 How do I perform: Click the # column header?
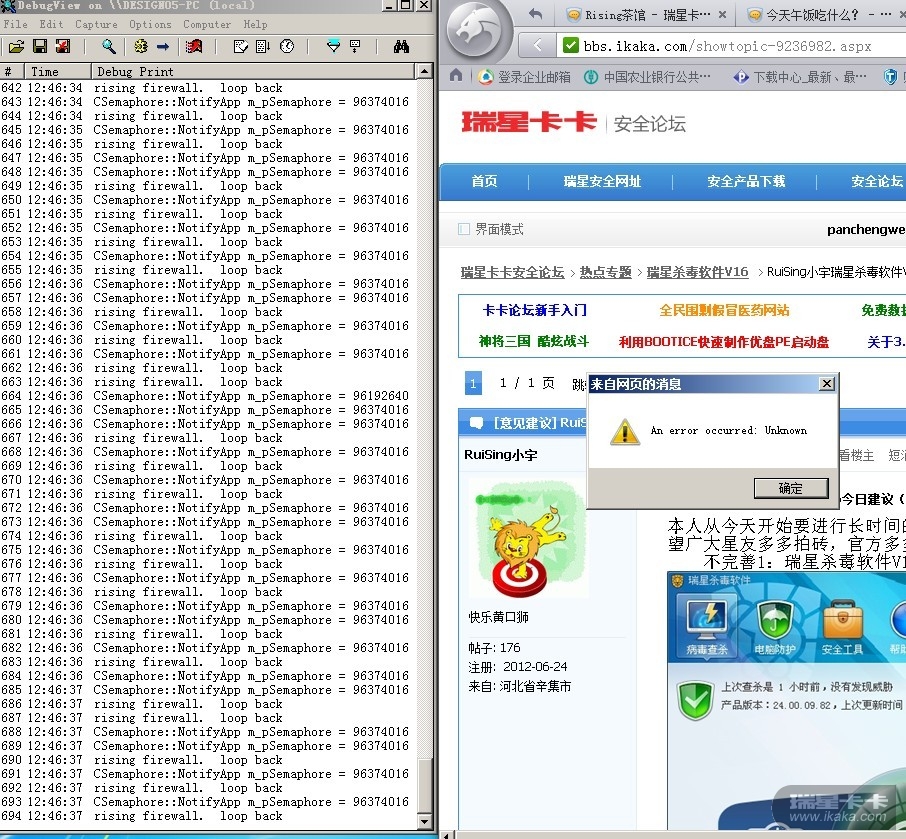(12, 72)
